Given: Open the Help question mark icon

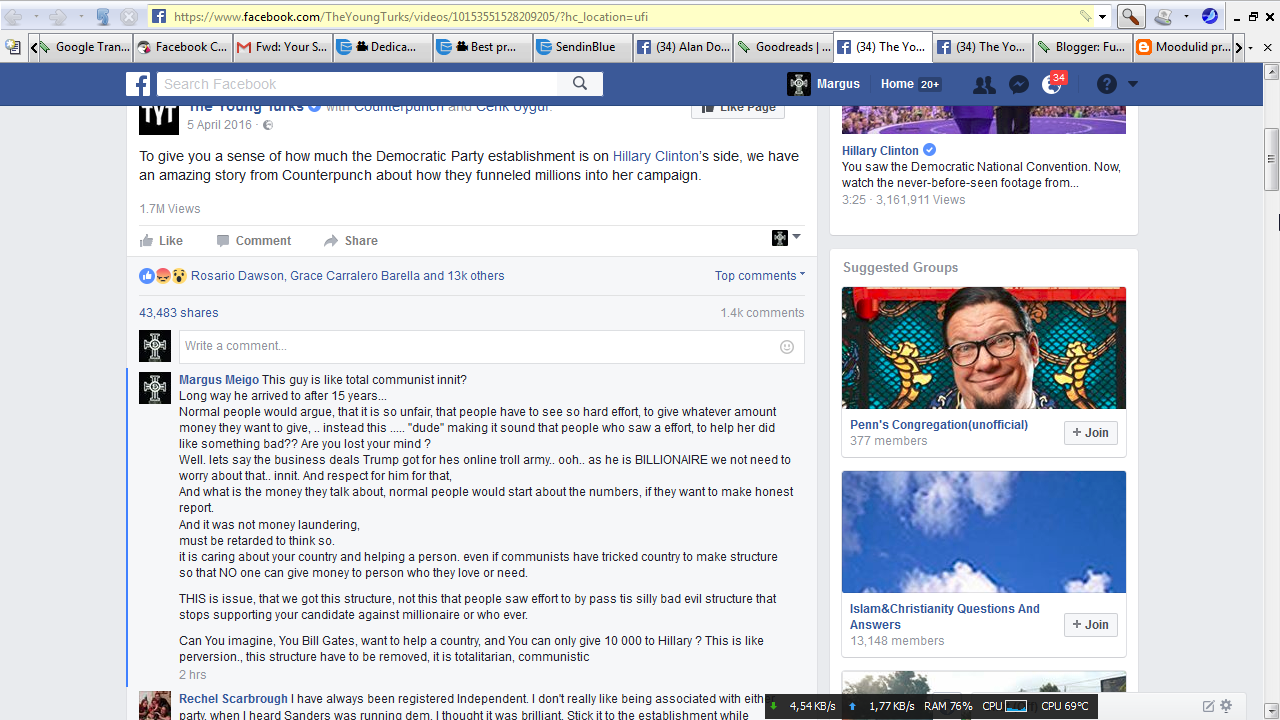Looking at the screenshot, I should 1106,84.
